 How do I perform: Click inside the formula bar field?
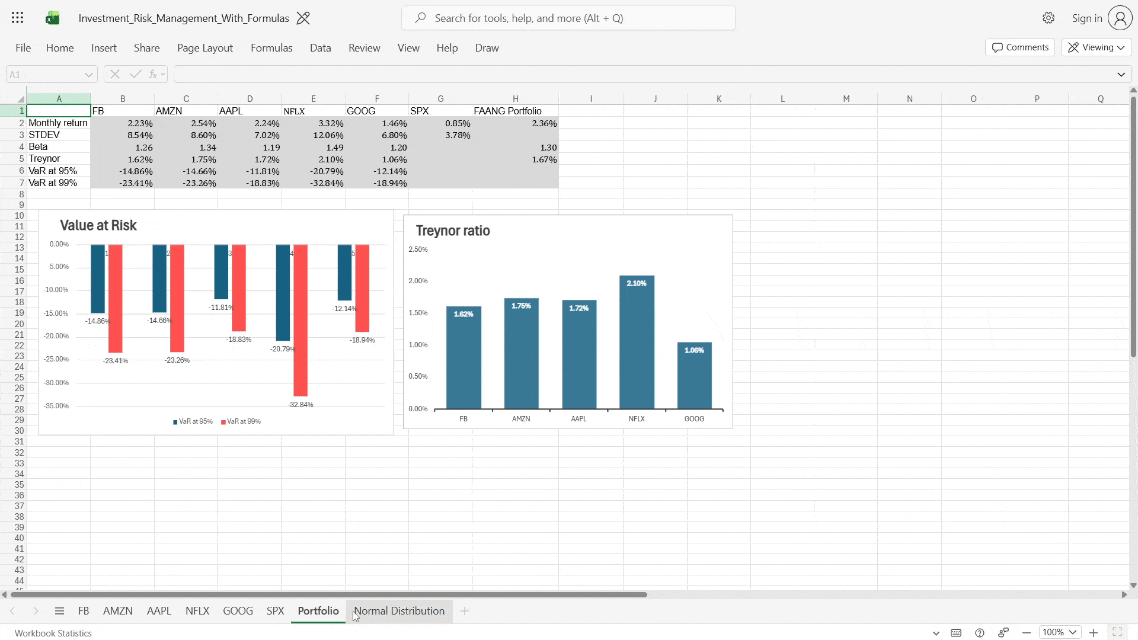[x=642, y=74]
